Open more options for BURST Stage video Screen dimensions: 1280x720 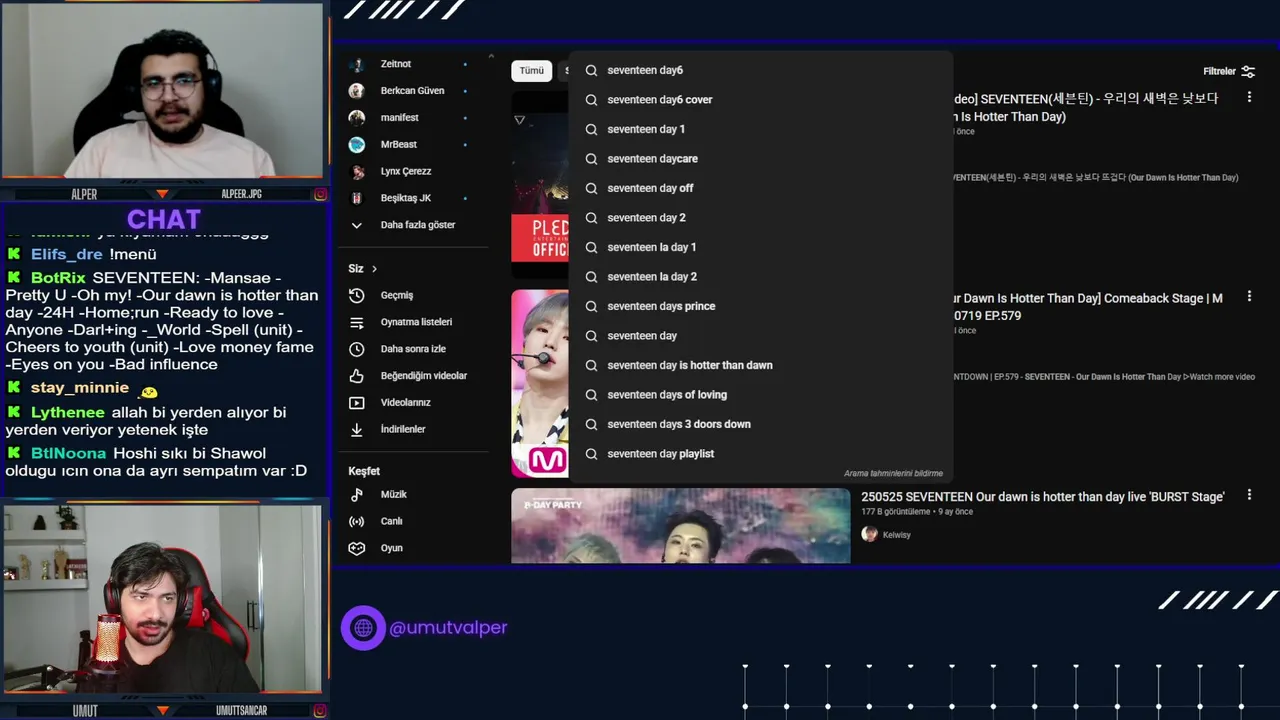[1249, 495]
